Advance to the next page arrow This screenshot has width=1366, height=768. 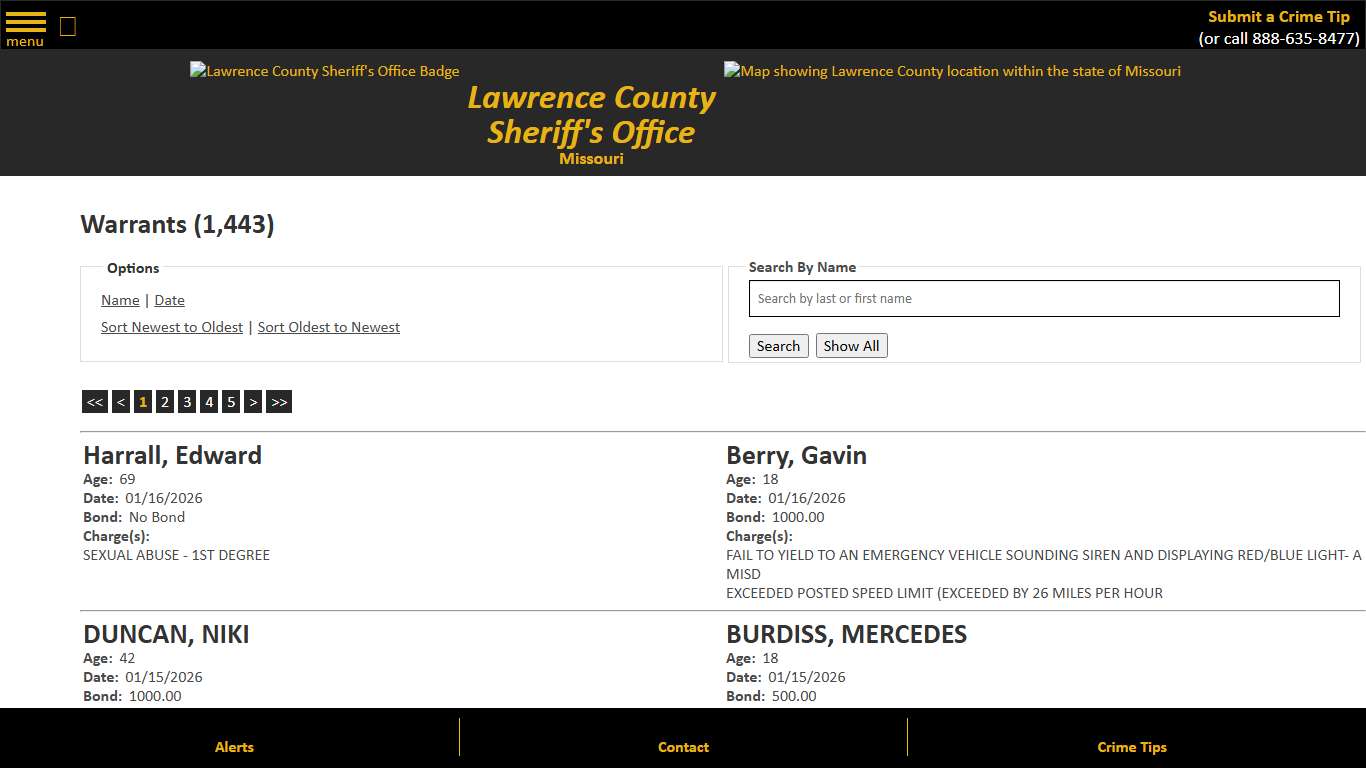(x=253, y=401)
